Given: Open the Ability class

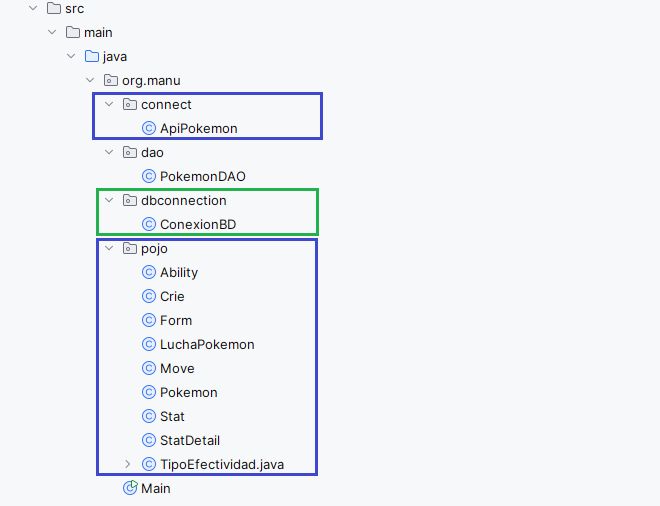Looking at the screenshot, I should 179,273.
